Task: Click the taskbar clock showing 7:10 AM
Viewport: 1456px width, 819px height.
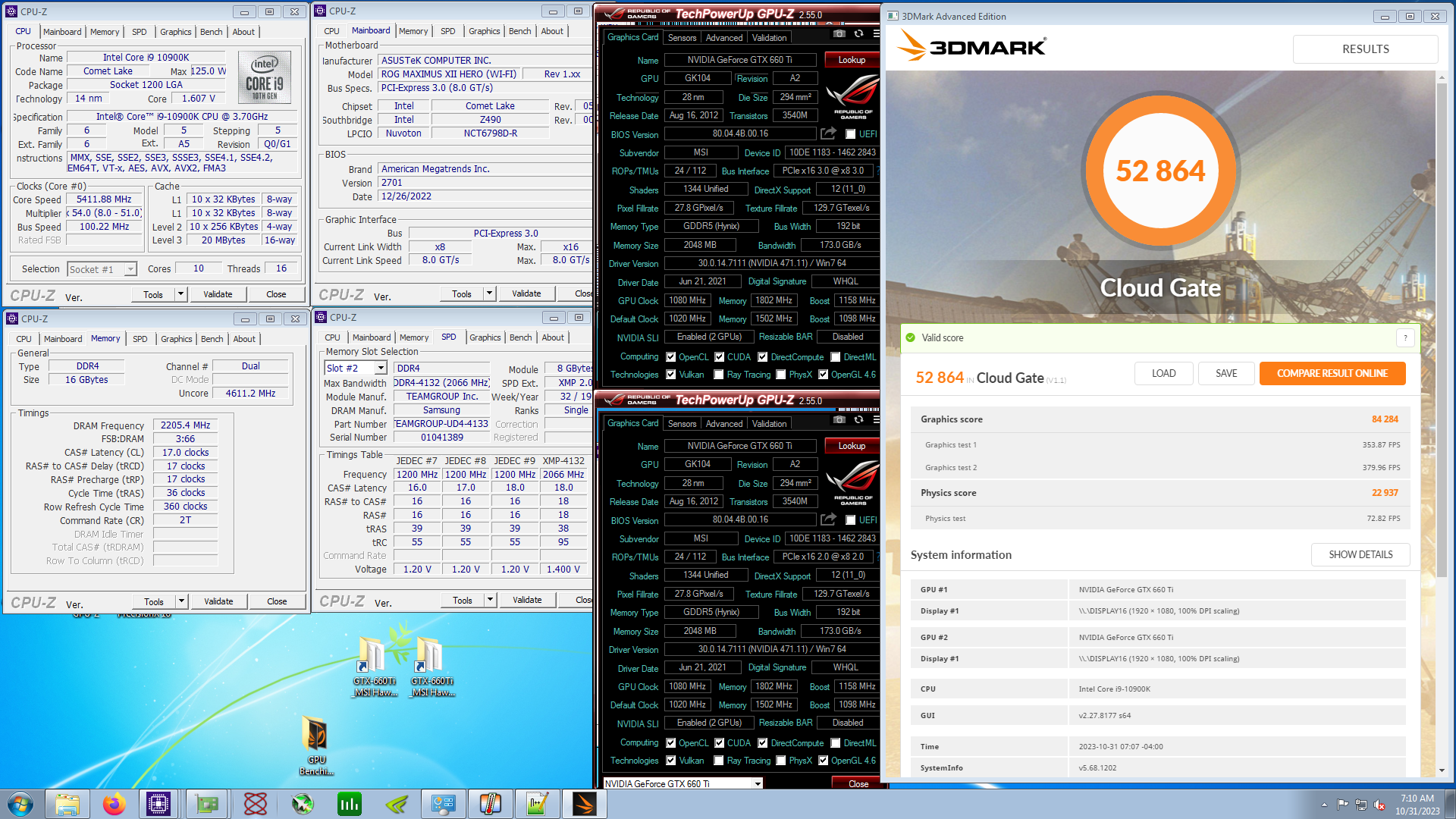Action: tap(1417, 805)
